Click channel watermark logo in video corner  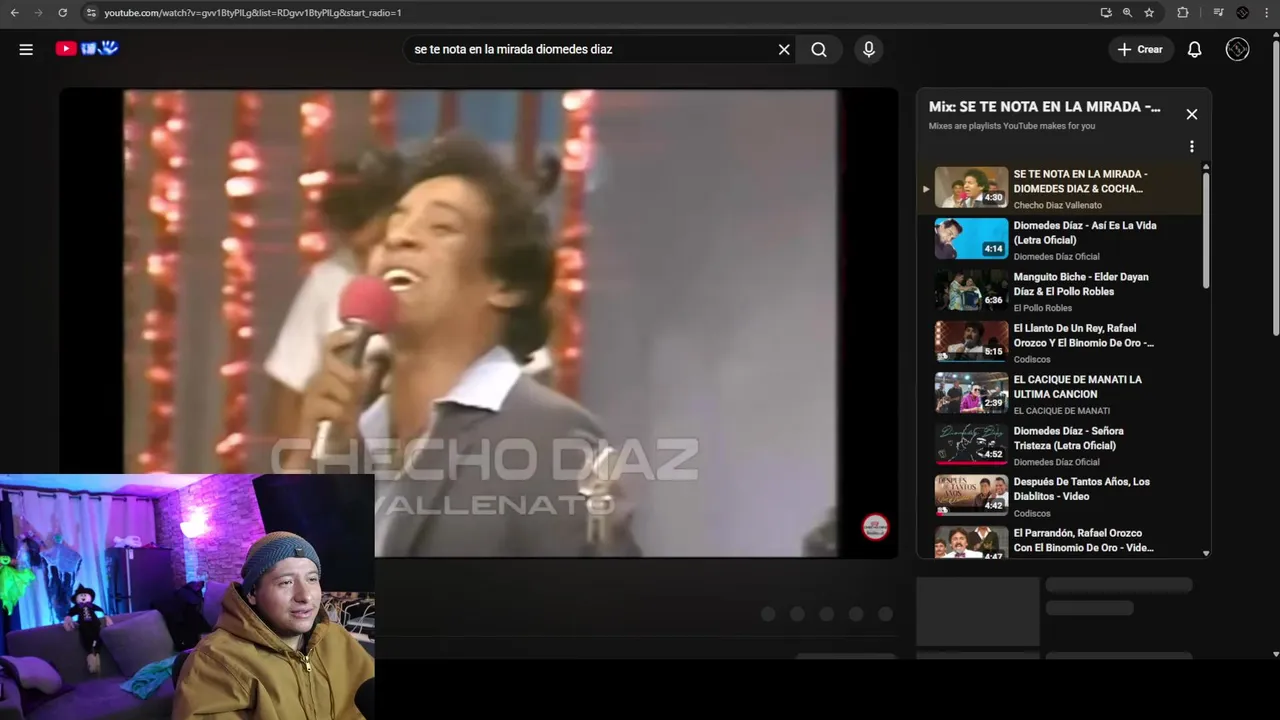(x=875, y=527)
